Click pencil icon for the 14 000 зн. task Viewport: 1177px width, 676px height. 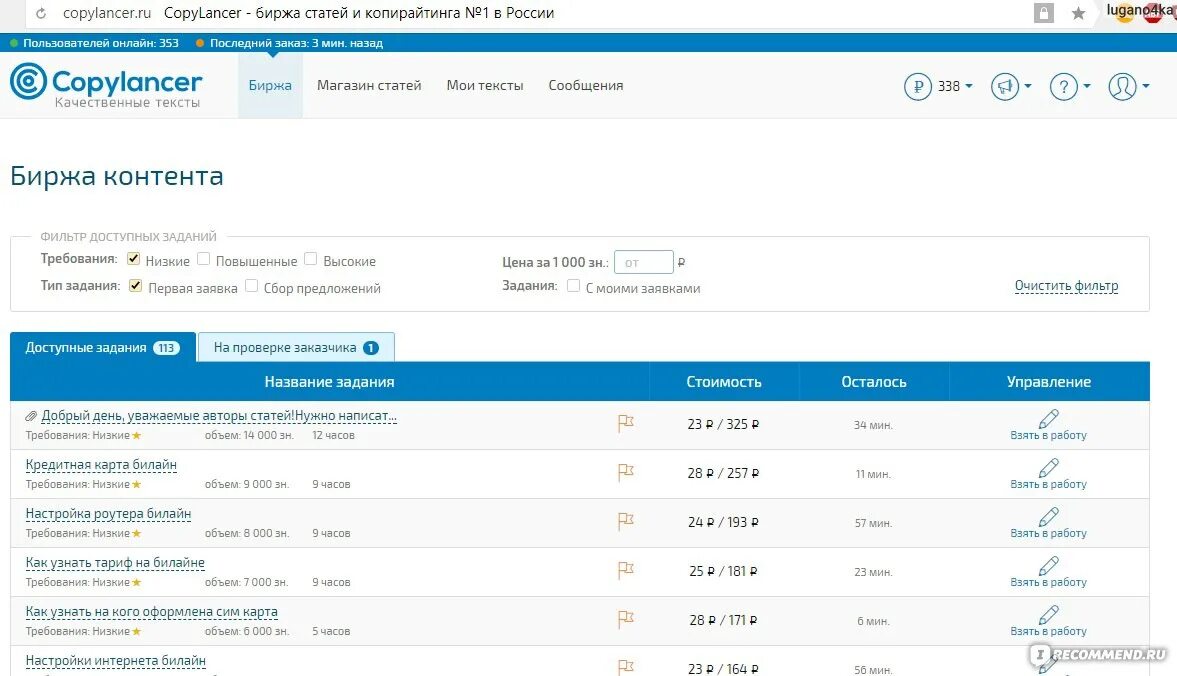coord(1049,419)
